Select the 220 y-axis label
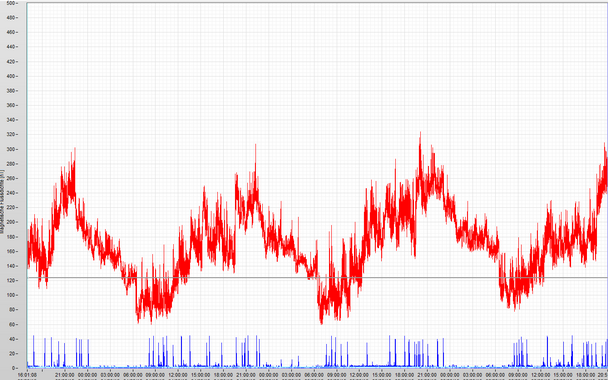 click(10, 208)
